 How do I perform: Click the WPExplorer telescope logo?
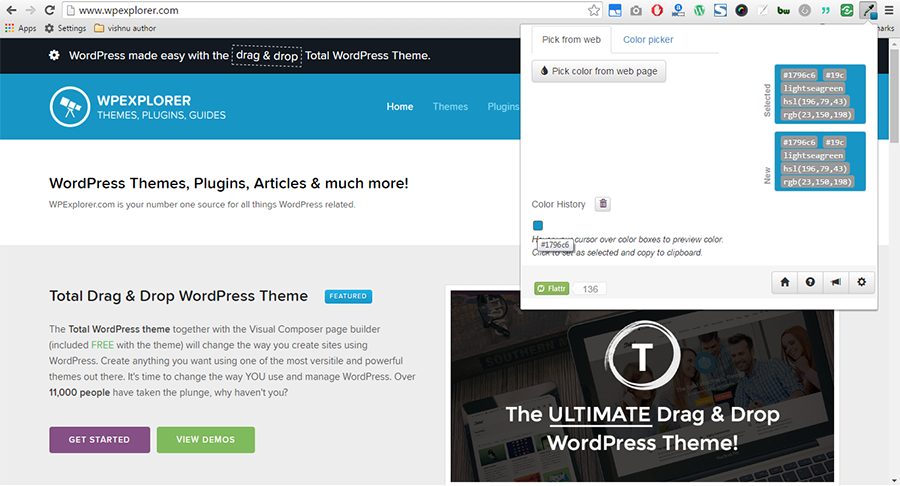pyautogui.click(x=70, y=107)
